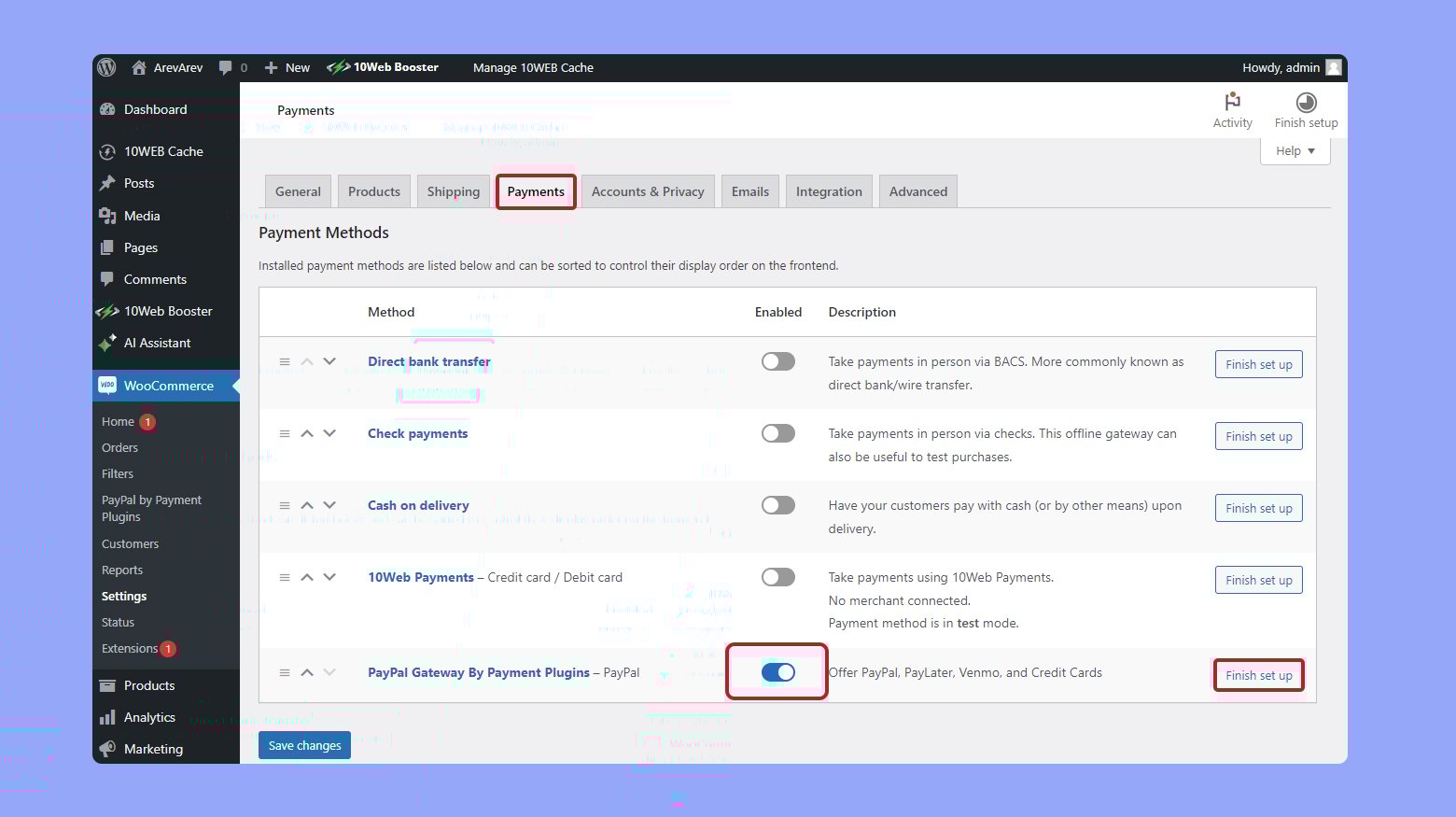Open the Accounts & Privacy tab
This screenshot has width=1456, height=817.
pos(648,191)
